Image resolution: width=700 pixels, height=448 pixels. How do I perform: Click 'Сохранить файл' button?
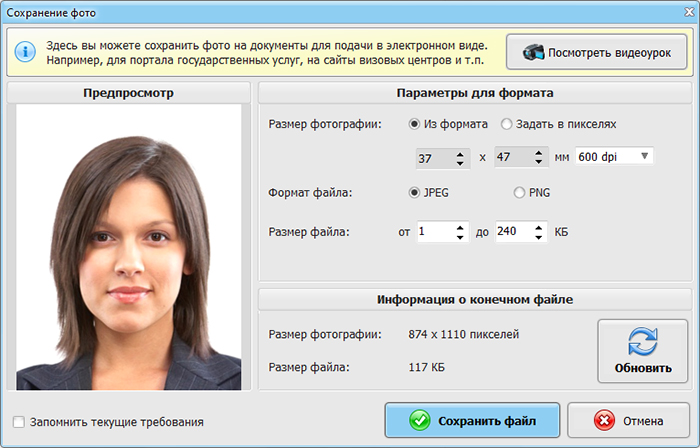click(x=472, y=420)
